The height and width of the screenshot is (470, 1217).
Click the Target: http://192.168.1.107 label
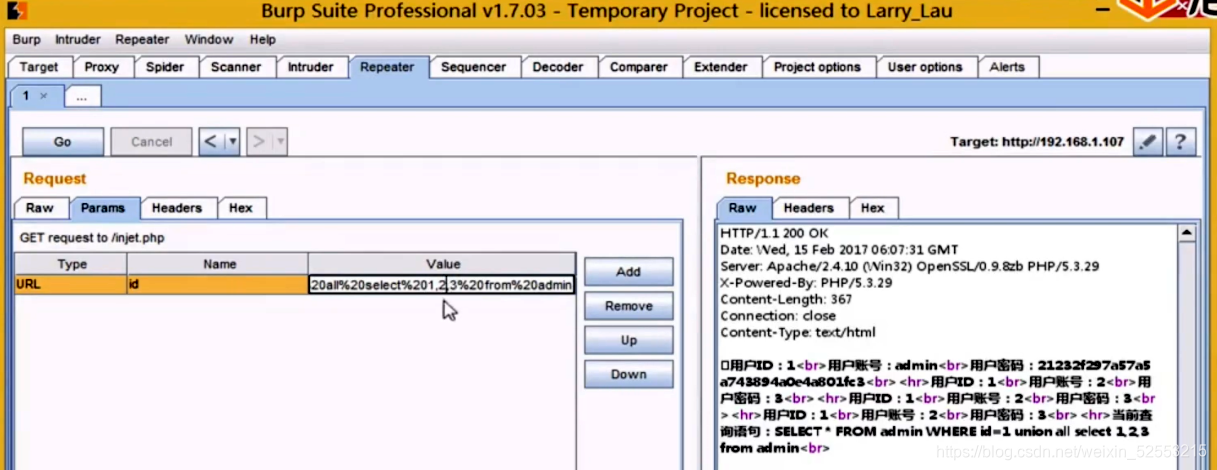coord(1037,142)
